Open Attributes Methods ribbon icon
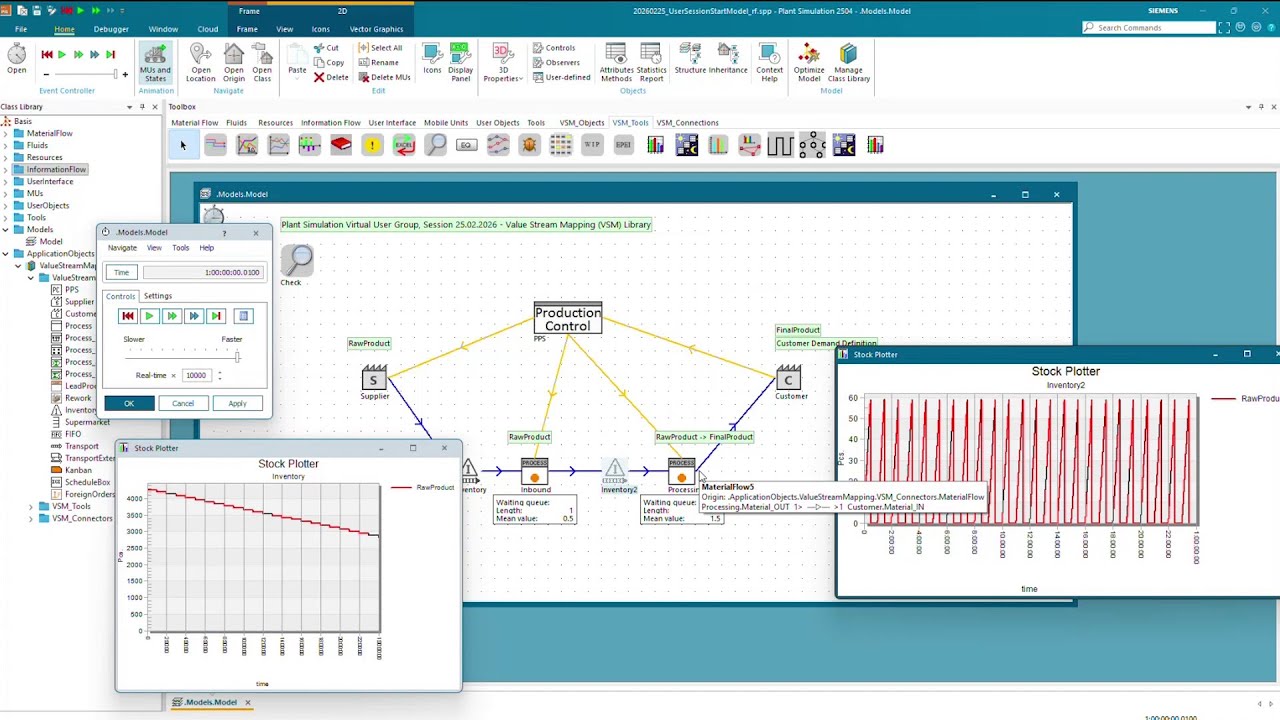Viewport: 1280px width, 720px height. tap(616, 62)
